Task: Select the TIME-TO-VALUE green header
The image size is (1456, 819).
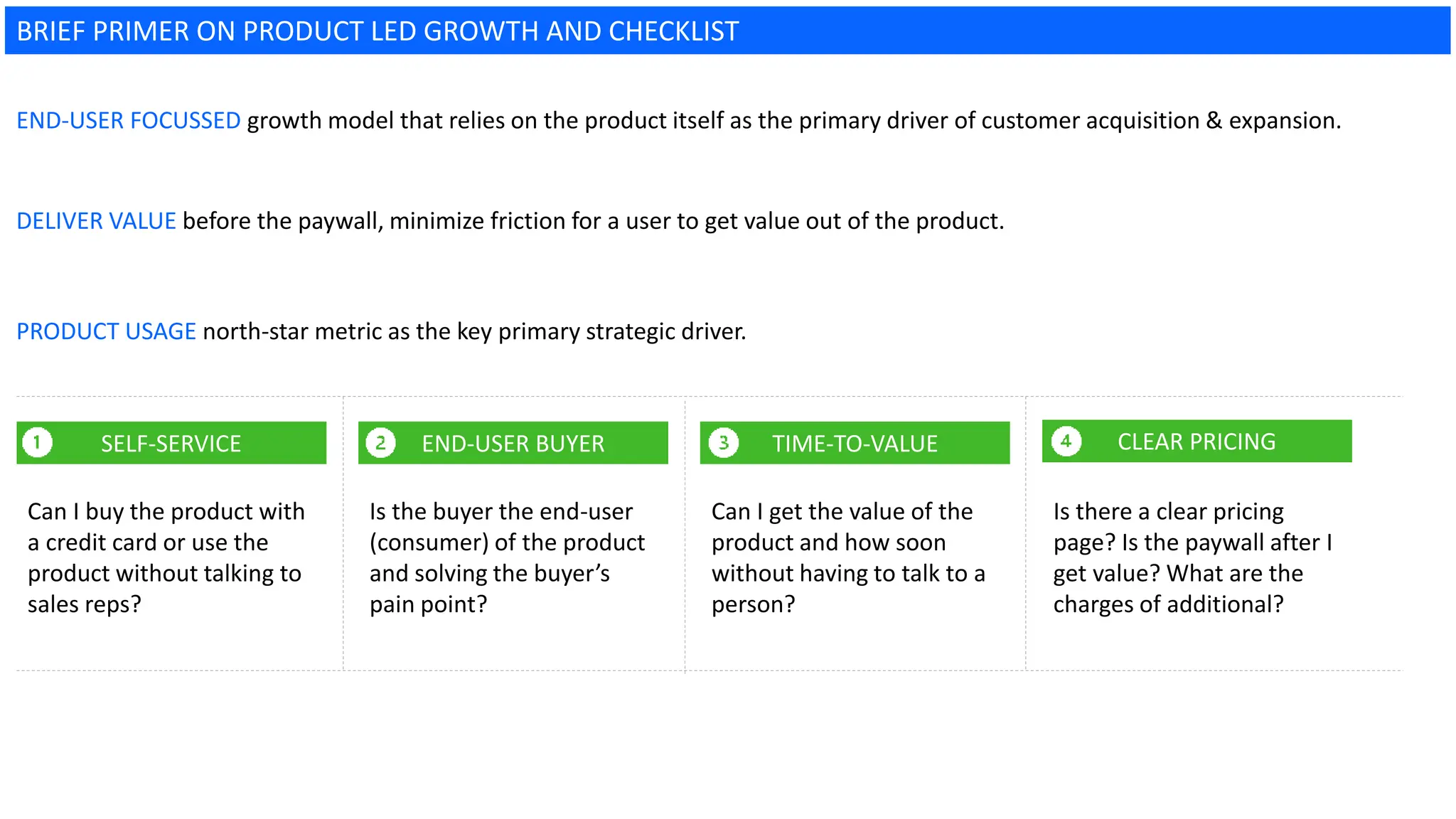Action: 855,443
